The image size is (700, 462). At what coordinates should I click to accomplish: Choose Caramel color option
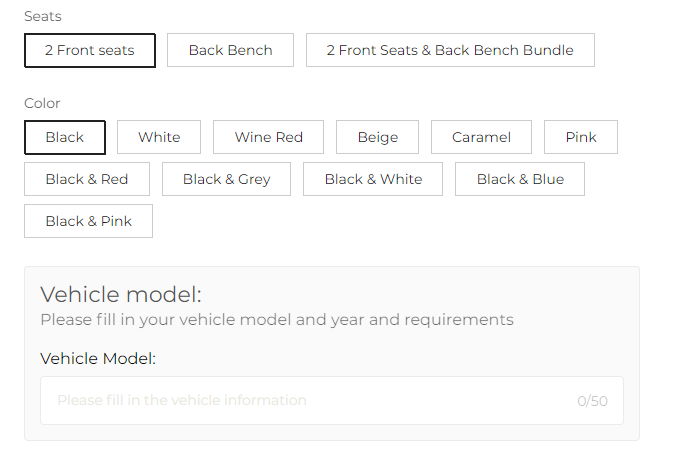[x=481, y=137]
